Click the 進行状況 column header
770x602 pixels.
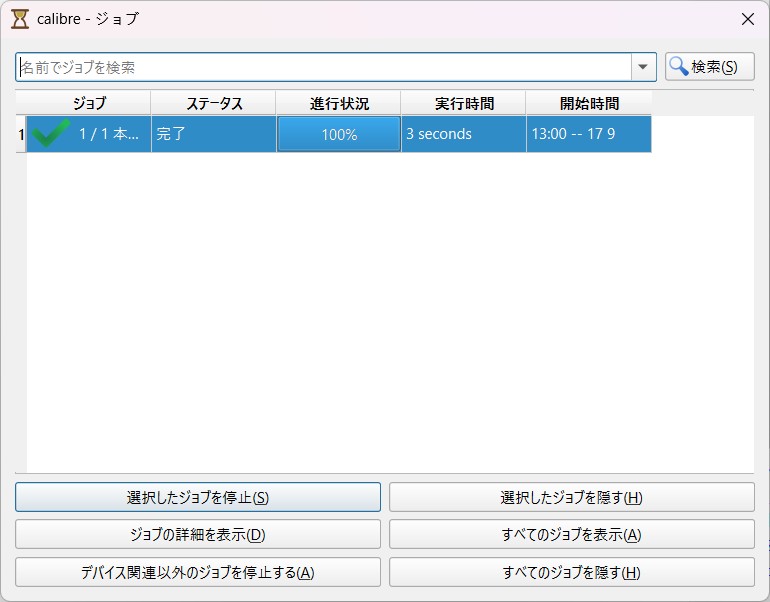pos(339,103)
